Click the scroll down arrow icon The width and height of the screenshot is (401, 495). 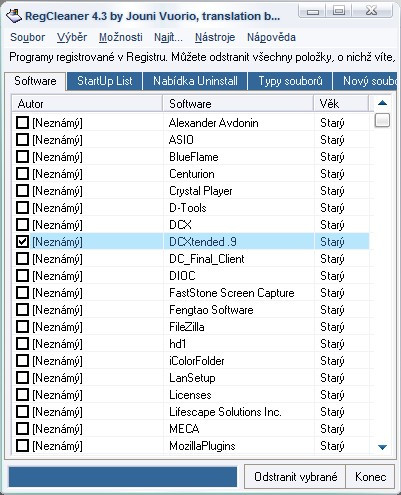[x=382, y=447]
